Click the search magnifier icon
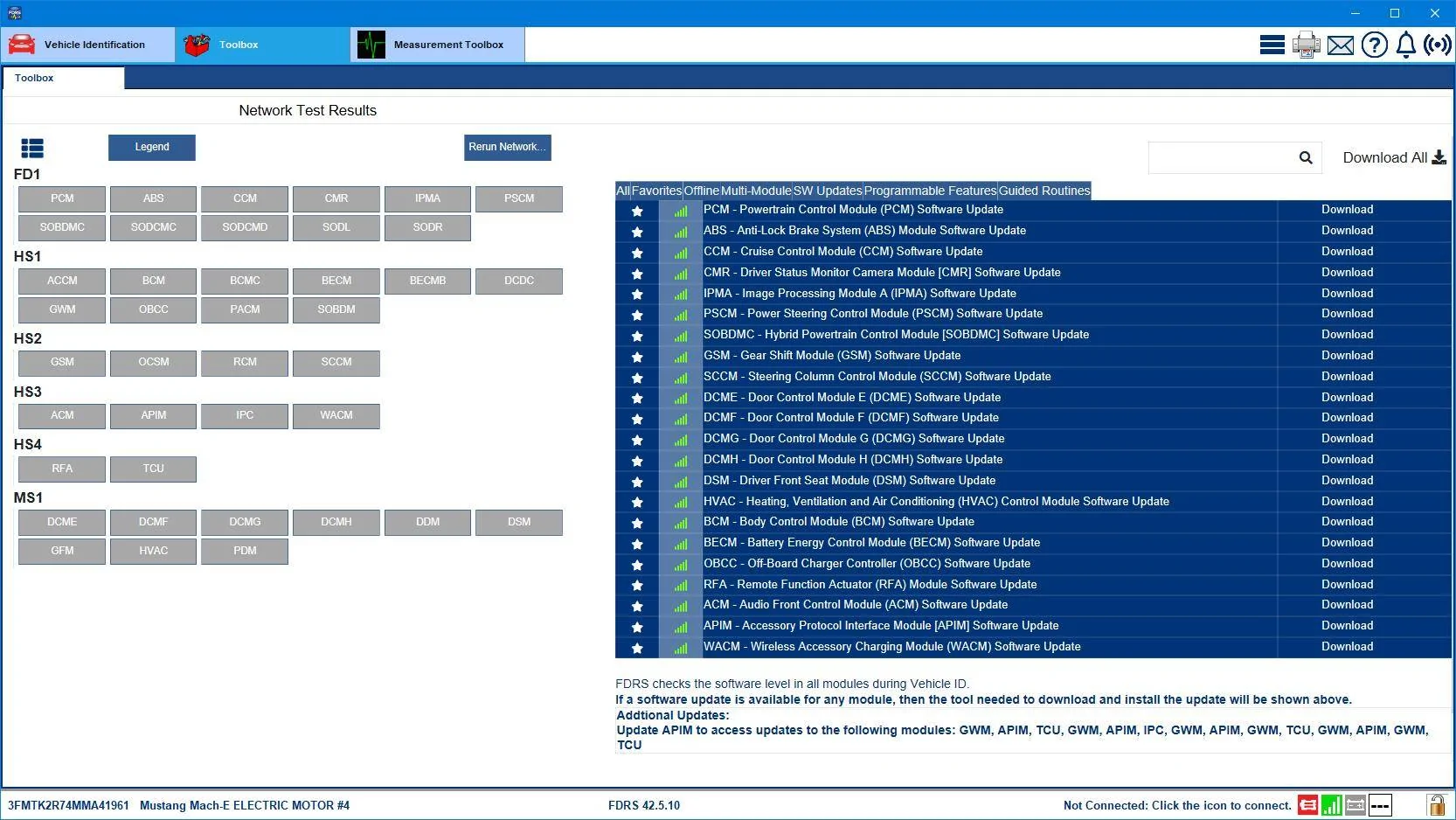The width and height of the screenshot is (1456, 820). (x=1306, y=158)
